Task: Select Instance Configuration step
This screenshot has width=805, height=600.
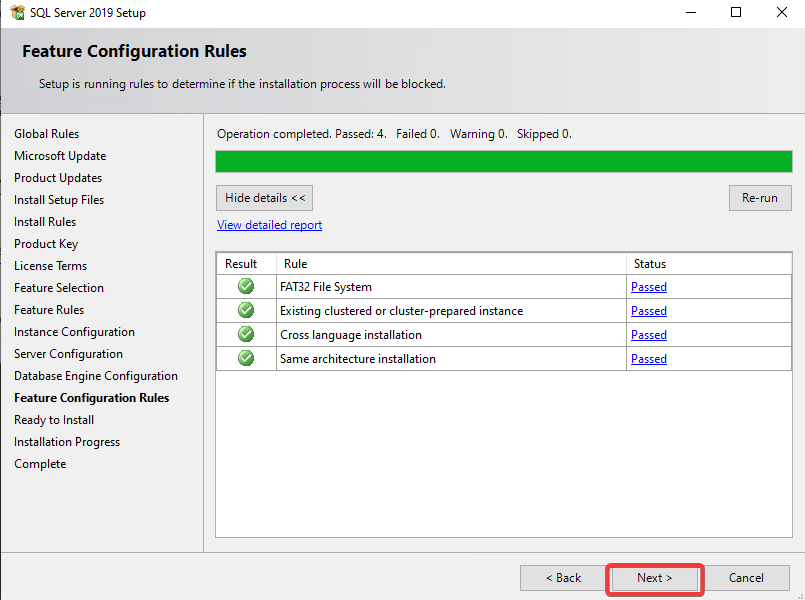Action: tap(74, 332)
